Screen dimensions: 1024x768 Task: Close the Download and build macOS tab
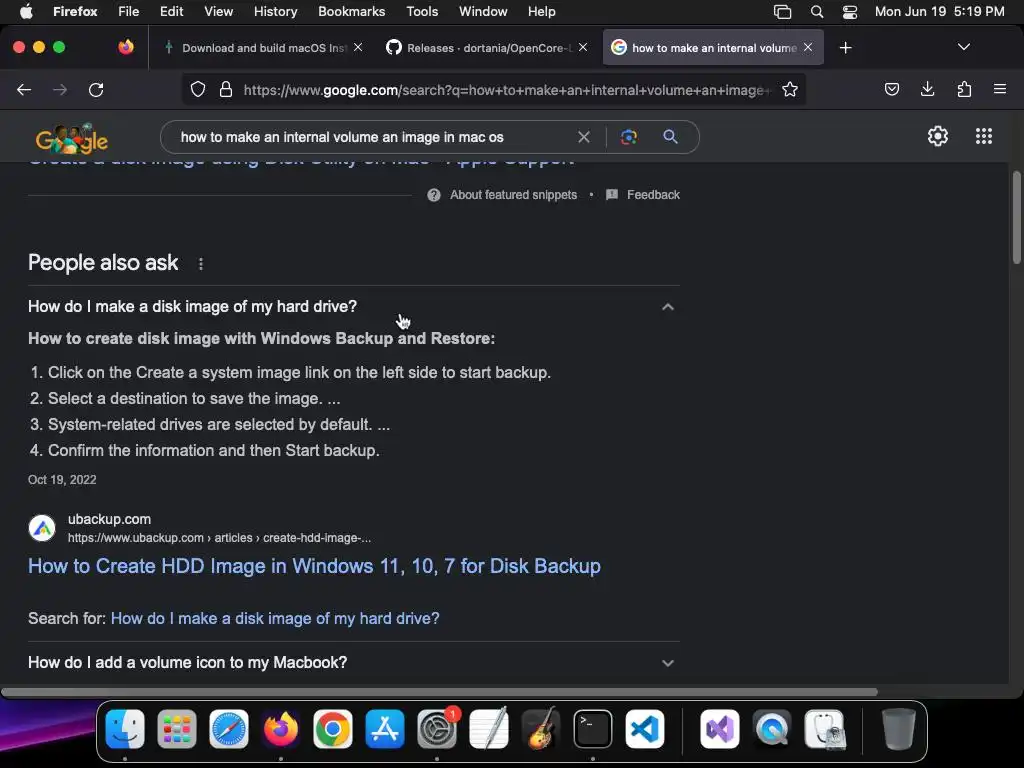(x=358, y=48)
